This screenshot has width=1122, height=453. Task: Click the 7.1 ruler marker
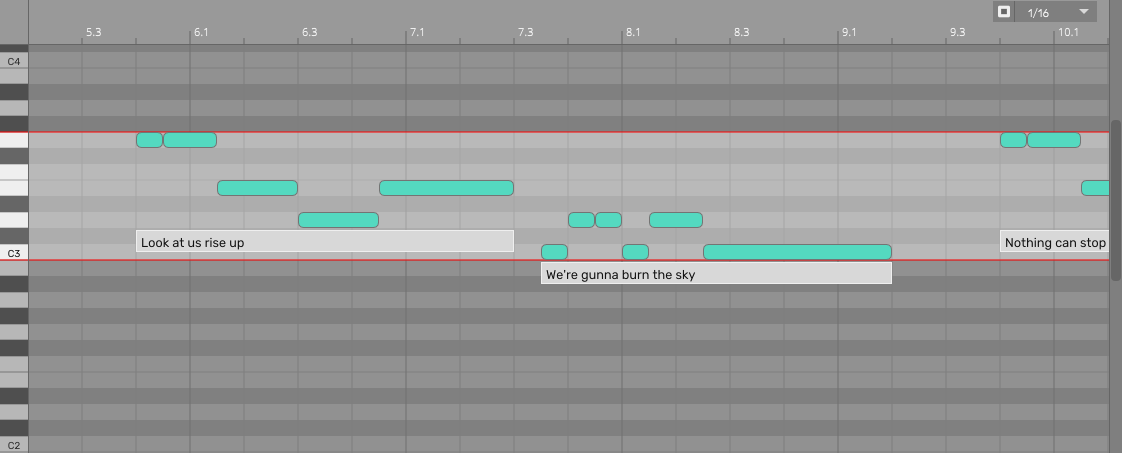[x=417, y=32]
